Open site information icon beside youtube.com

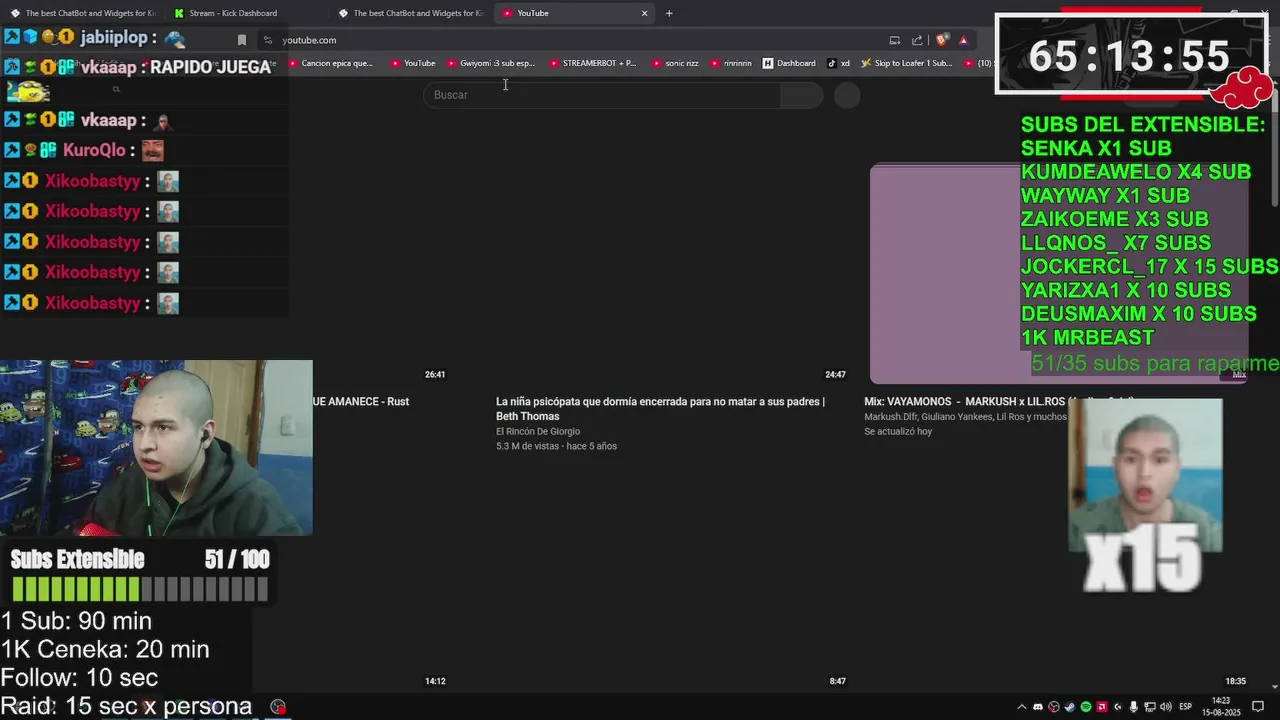(x=268, y=40)
